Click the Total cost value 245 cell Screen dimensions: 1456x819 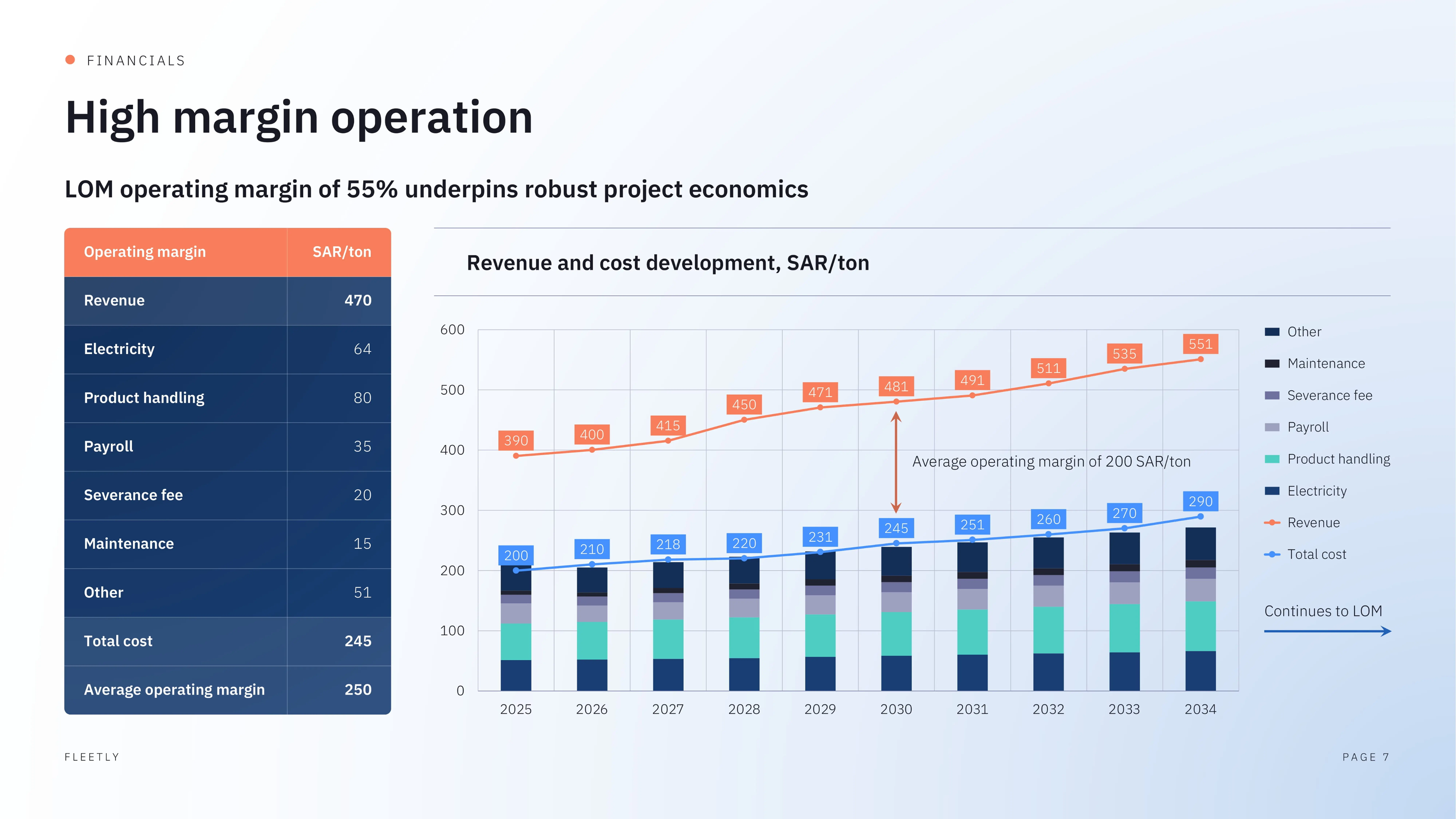point(339,642)
